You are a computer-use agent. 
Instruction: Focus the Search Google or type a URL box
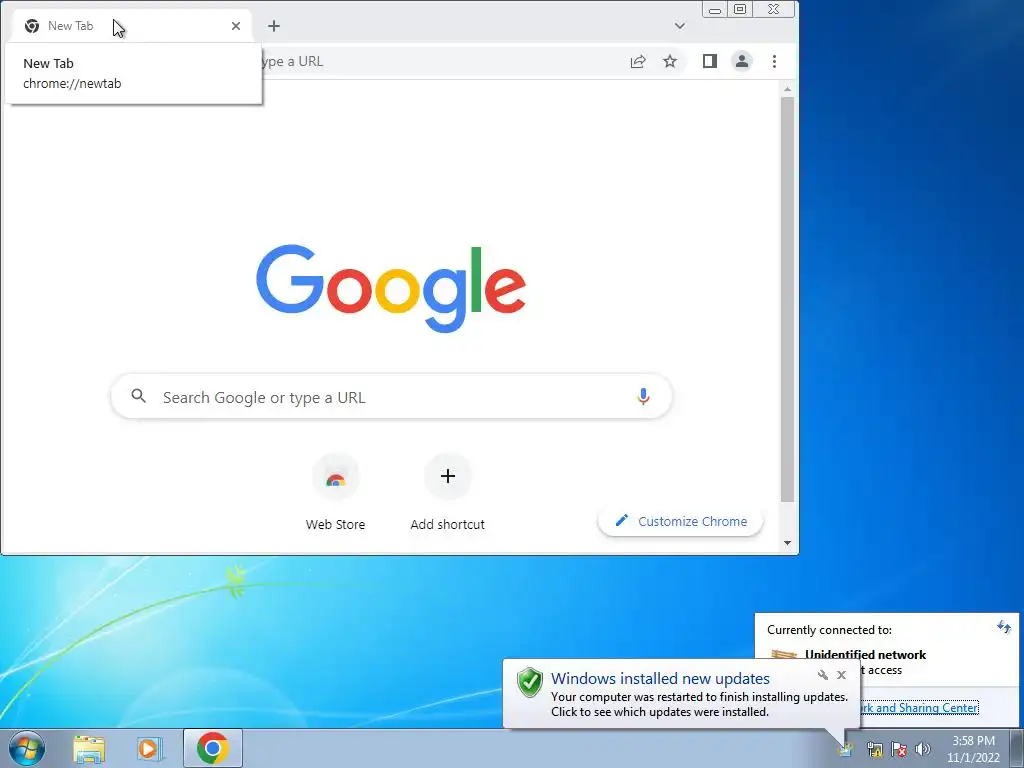pyautogui.click(x=392, y=397)
